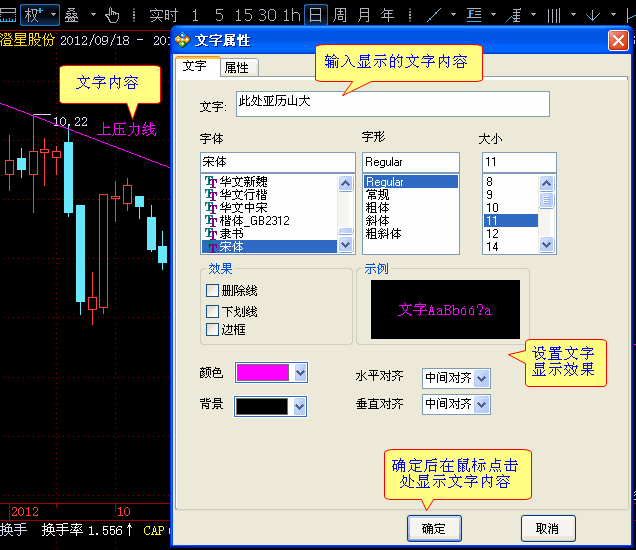Screen dimensions: 636x550
Task: Enable the 下划线 underline checkbox
Action: tap(212, 312)
